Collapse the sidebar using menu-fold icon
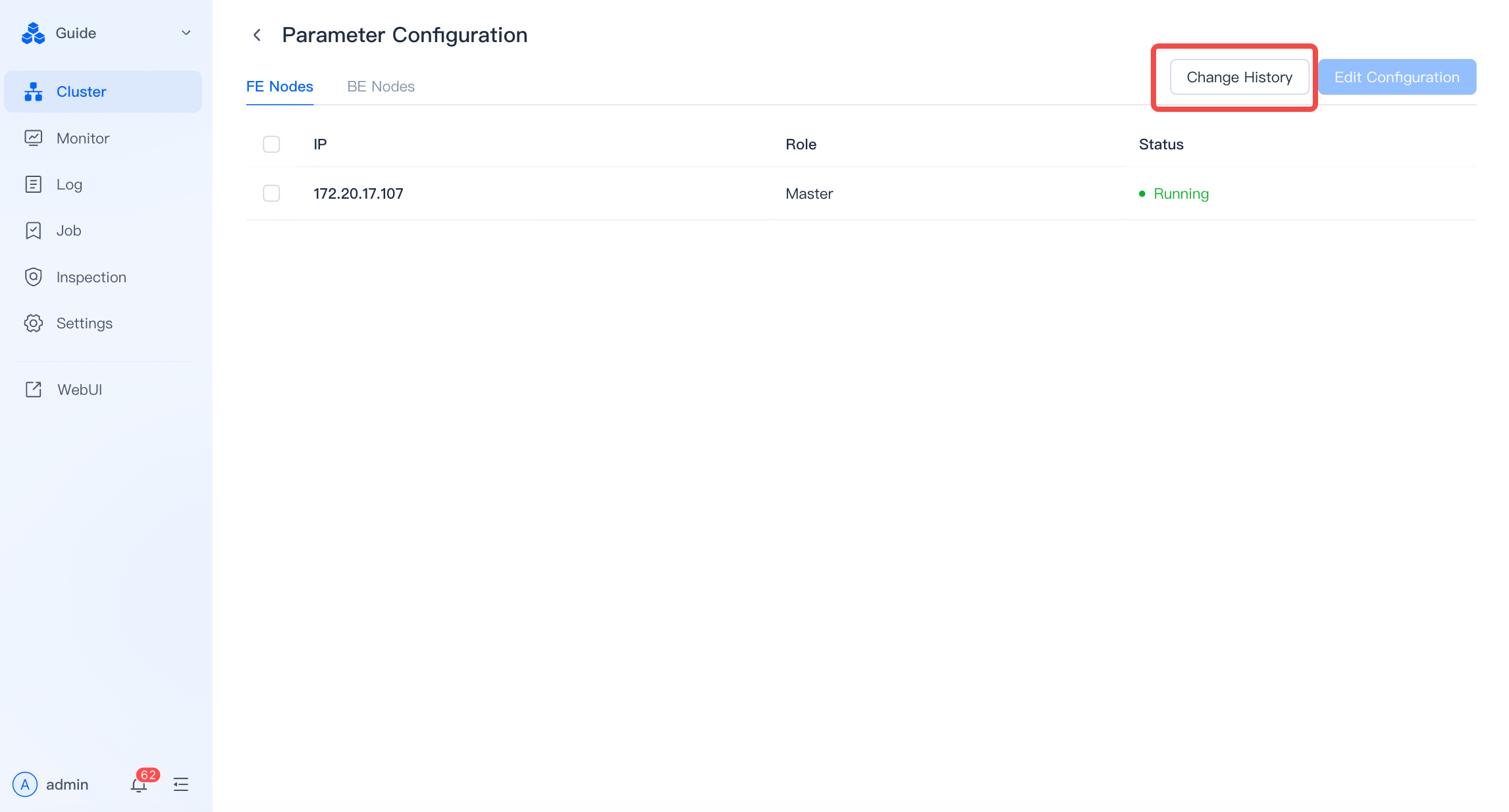The width and height of the screenshot is (1509, 812). (181, 784)
